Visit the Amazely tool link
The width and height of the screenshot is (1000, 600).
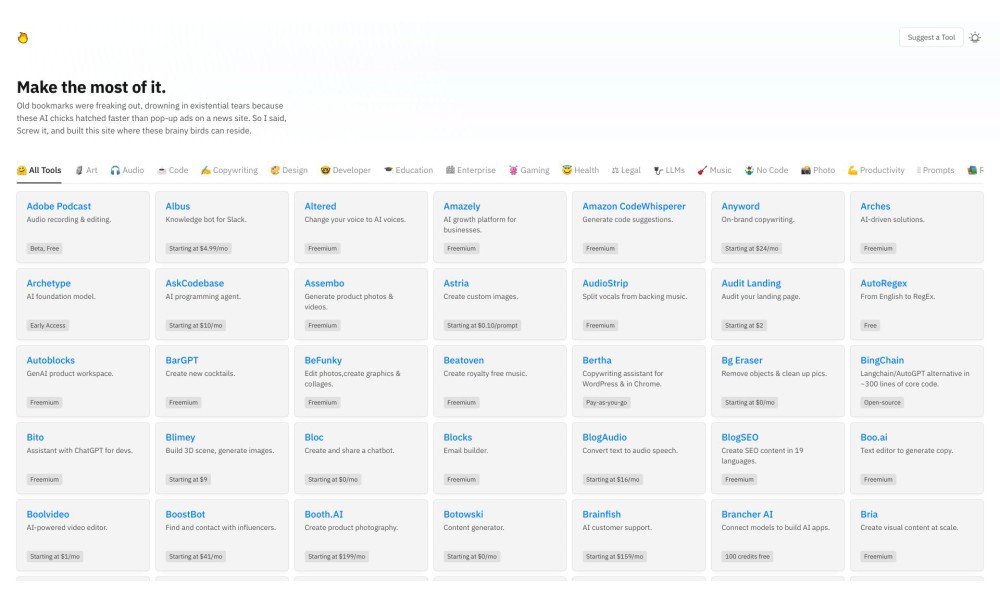click(x=462, y=206)
